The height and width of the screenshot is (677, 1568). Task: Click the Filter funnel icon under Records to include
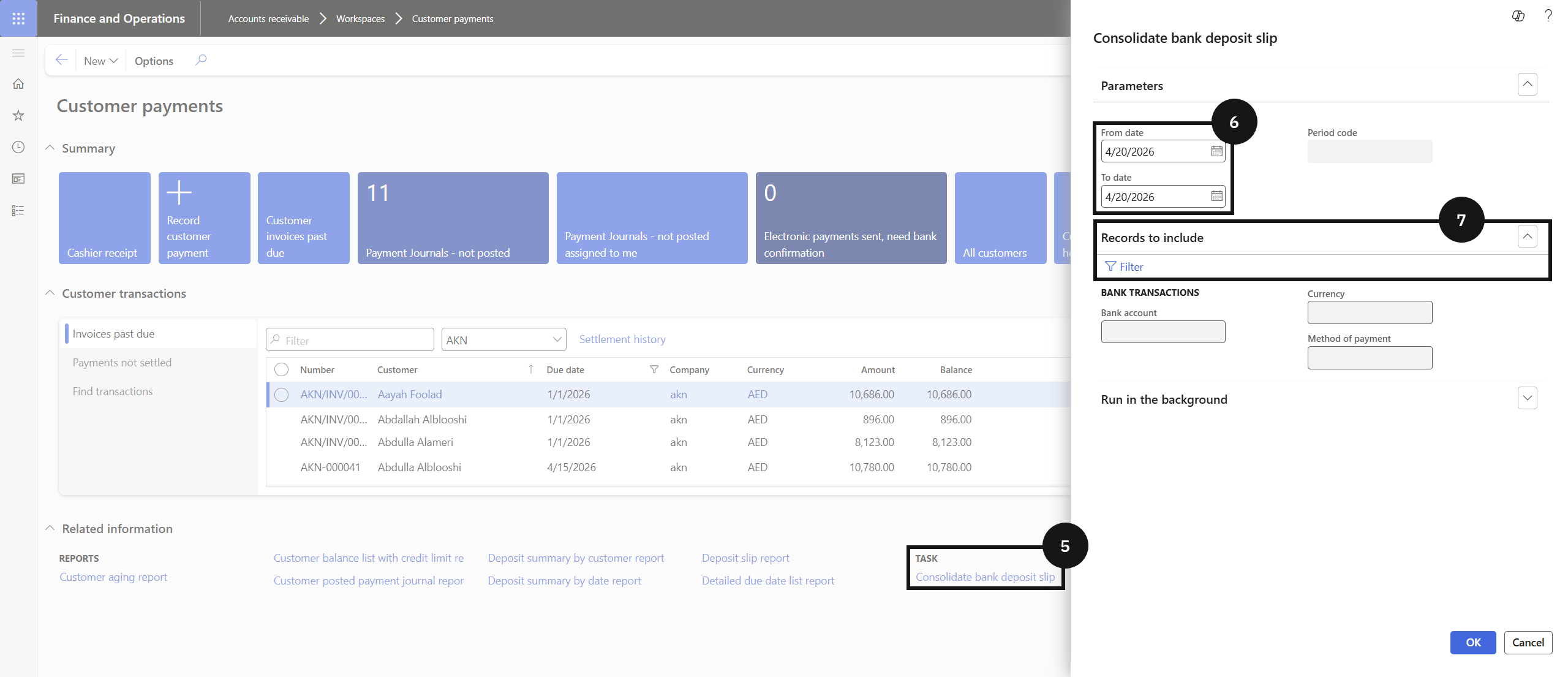[x=1110, y=267]
